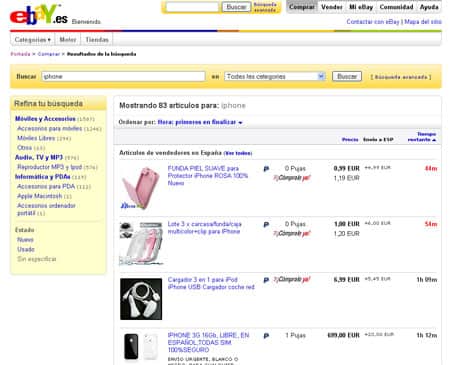The height and width of the screenshot is (365, 450).
Task: Filter results by Nuevo condition
Action: (x=25, y=240)
